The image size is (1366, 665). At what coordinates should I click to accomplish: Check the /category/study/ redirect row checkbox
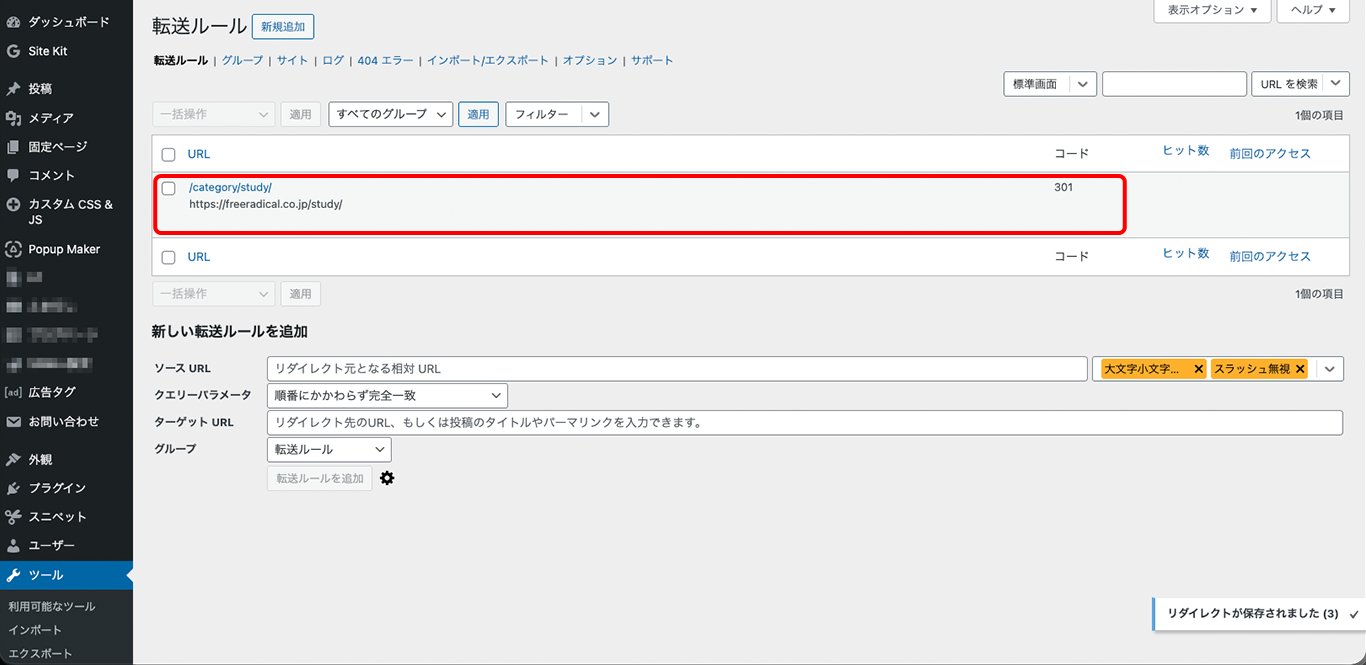169,188
